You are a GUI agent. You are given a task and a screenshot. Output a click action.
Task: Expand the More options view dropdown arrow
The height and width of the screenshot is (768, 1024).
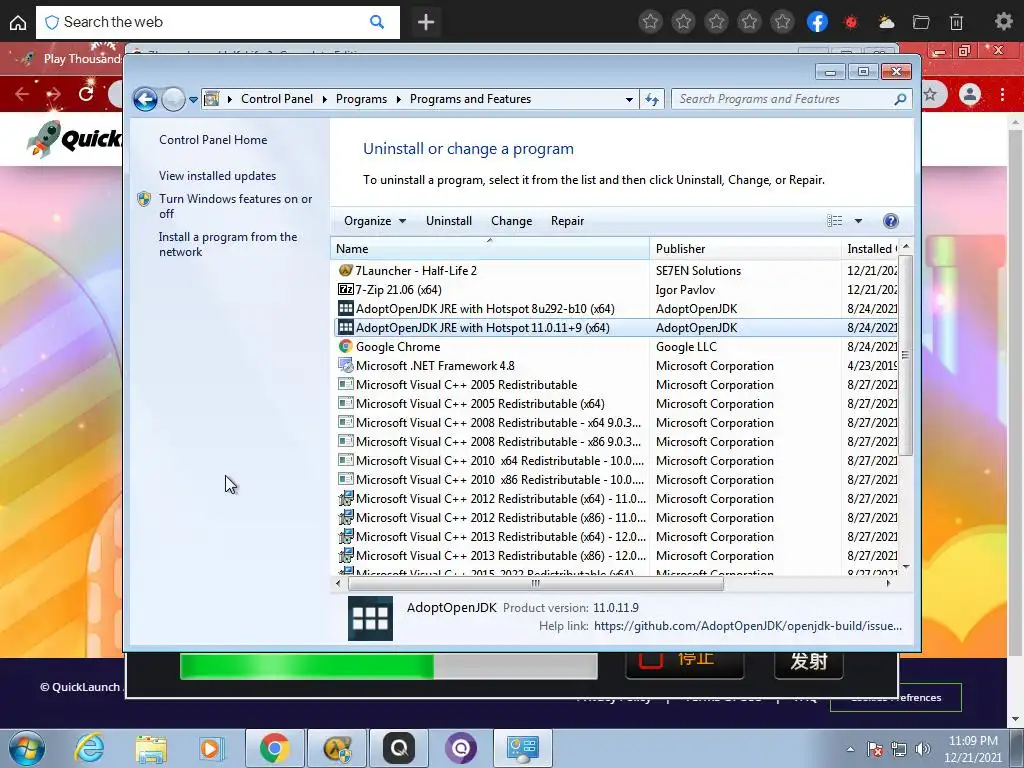pyautogui.click(x=858, y=221)
